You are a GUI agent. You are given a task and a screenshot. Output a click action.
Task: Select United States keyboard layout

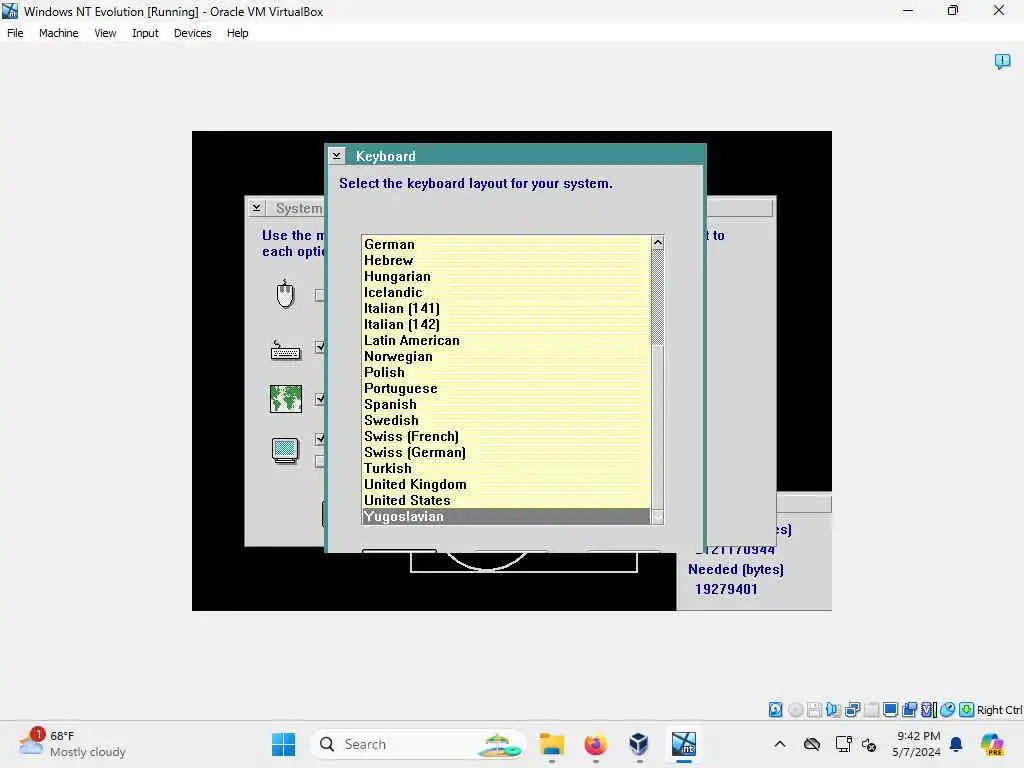click(x=506, y=500)
